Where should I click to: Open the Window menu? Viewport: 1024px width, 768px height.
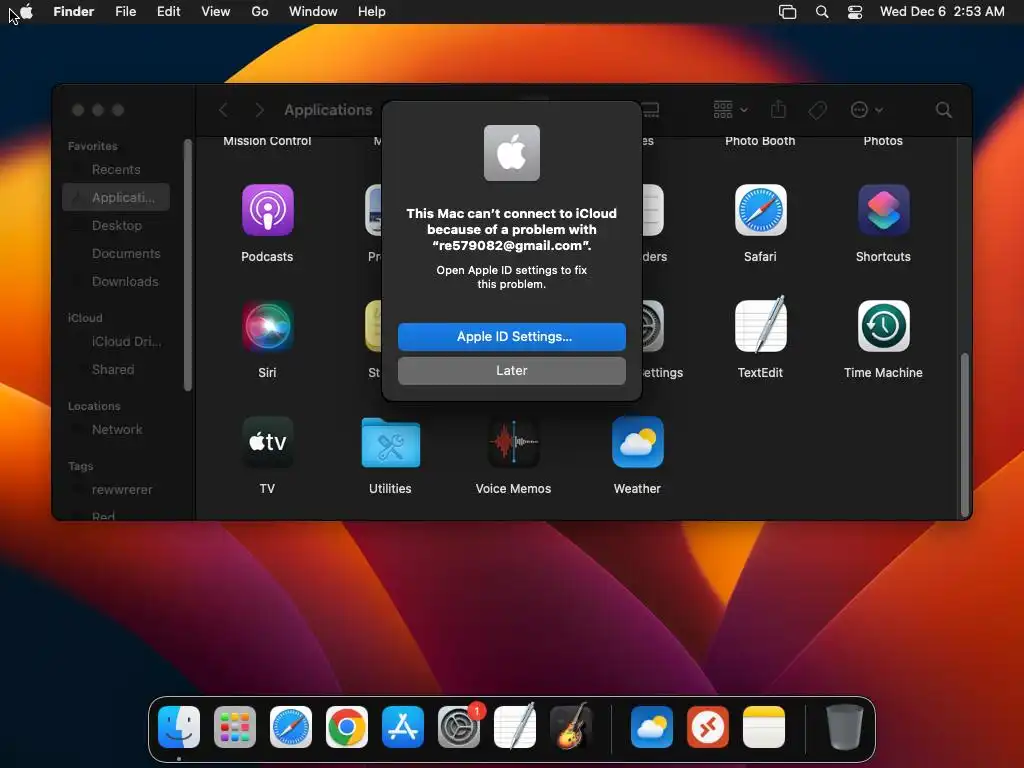pos(313,12)
